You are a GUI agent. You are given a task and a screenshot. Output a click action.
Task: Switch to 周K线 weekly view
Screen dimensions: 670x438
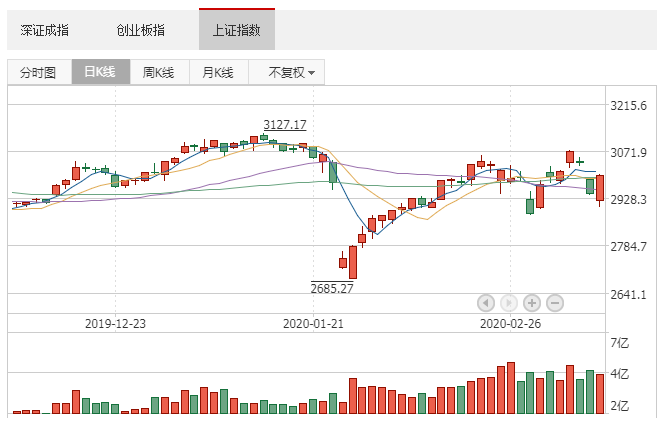[x=159, y=72]
